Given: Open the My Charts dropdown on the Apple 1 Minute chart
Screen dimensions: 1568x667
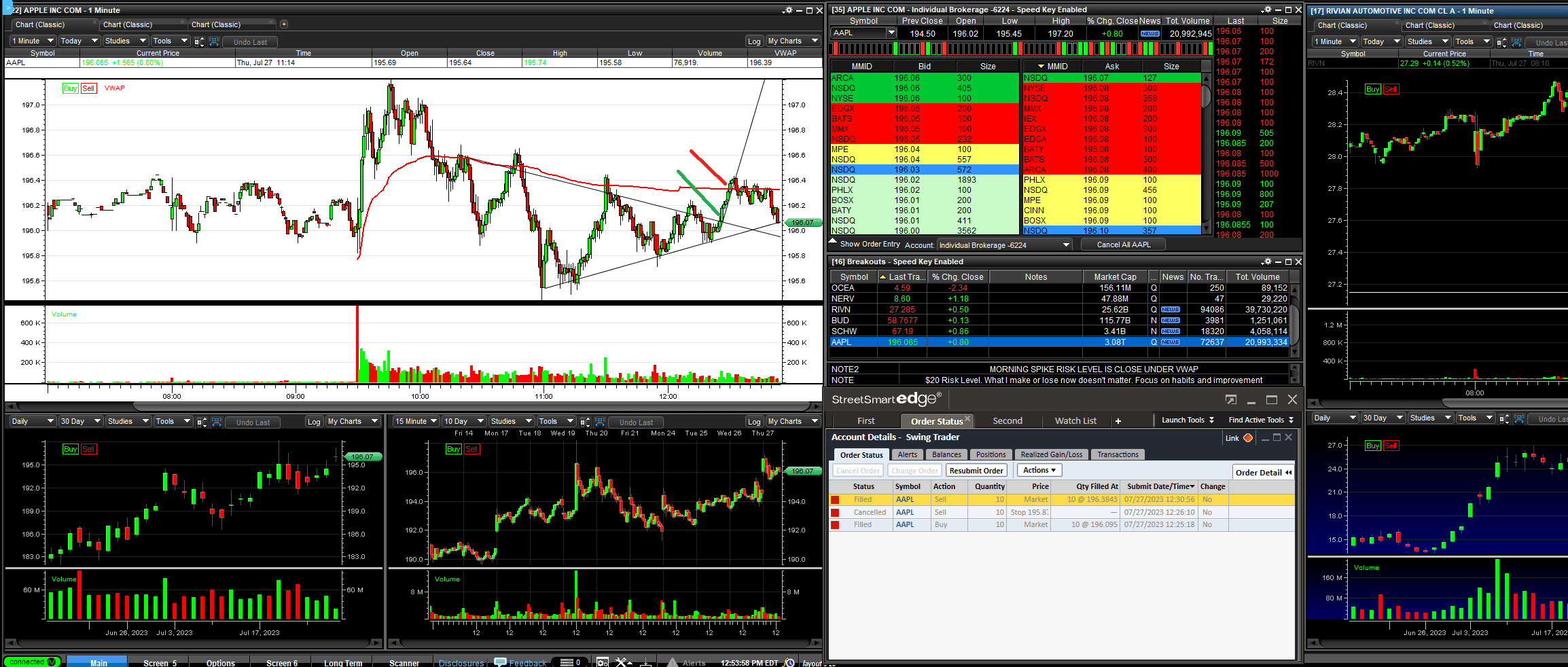Looking at the screenshot, I should coord(793,41).
